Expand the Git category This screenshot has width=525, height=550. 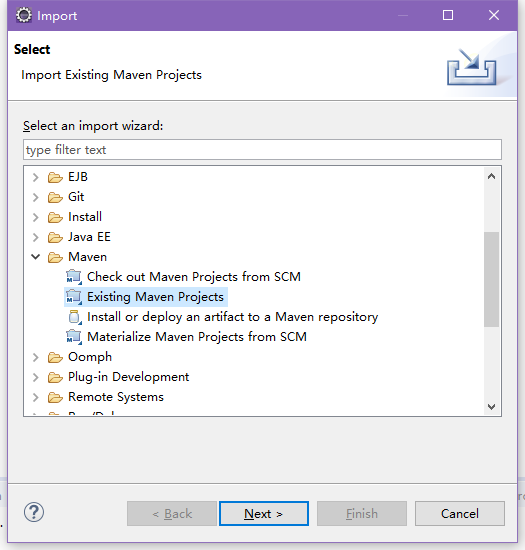(x=35, y=197)
